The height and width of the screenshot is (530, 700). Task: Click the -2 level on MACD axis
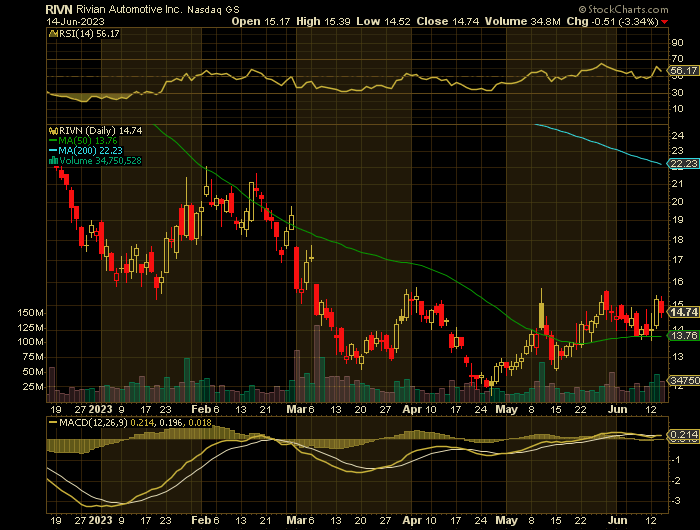[x=676, y=481]
